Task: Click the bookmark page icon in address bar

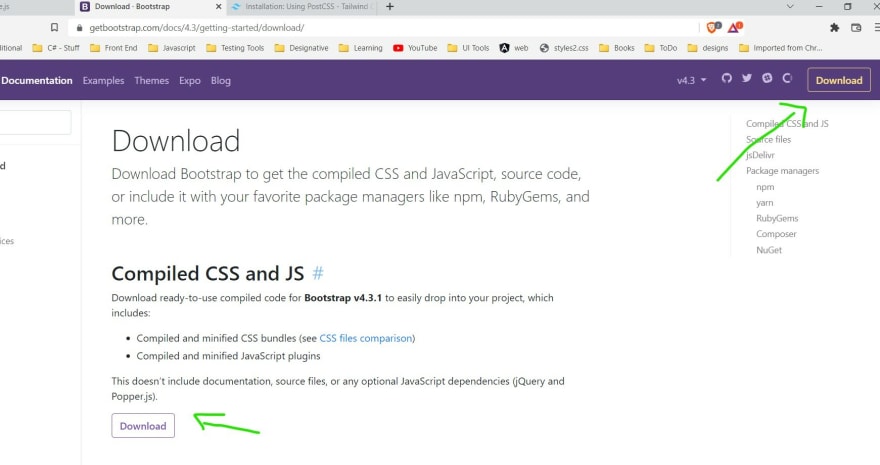Action: click(x=54, y=27)
